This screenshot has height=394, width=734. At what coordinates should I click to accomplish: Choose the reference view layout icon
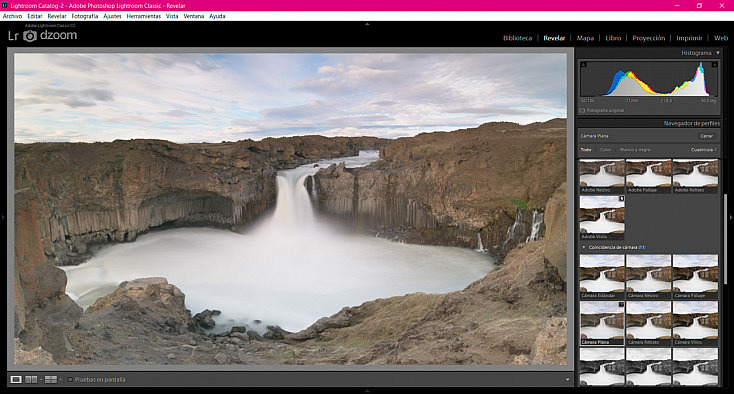tap(51, 379)
